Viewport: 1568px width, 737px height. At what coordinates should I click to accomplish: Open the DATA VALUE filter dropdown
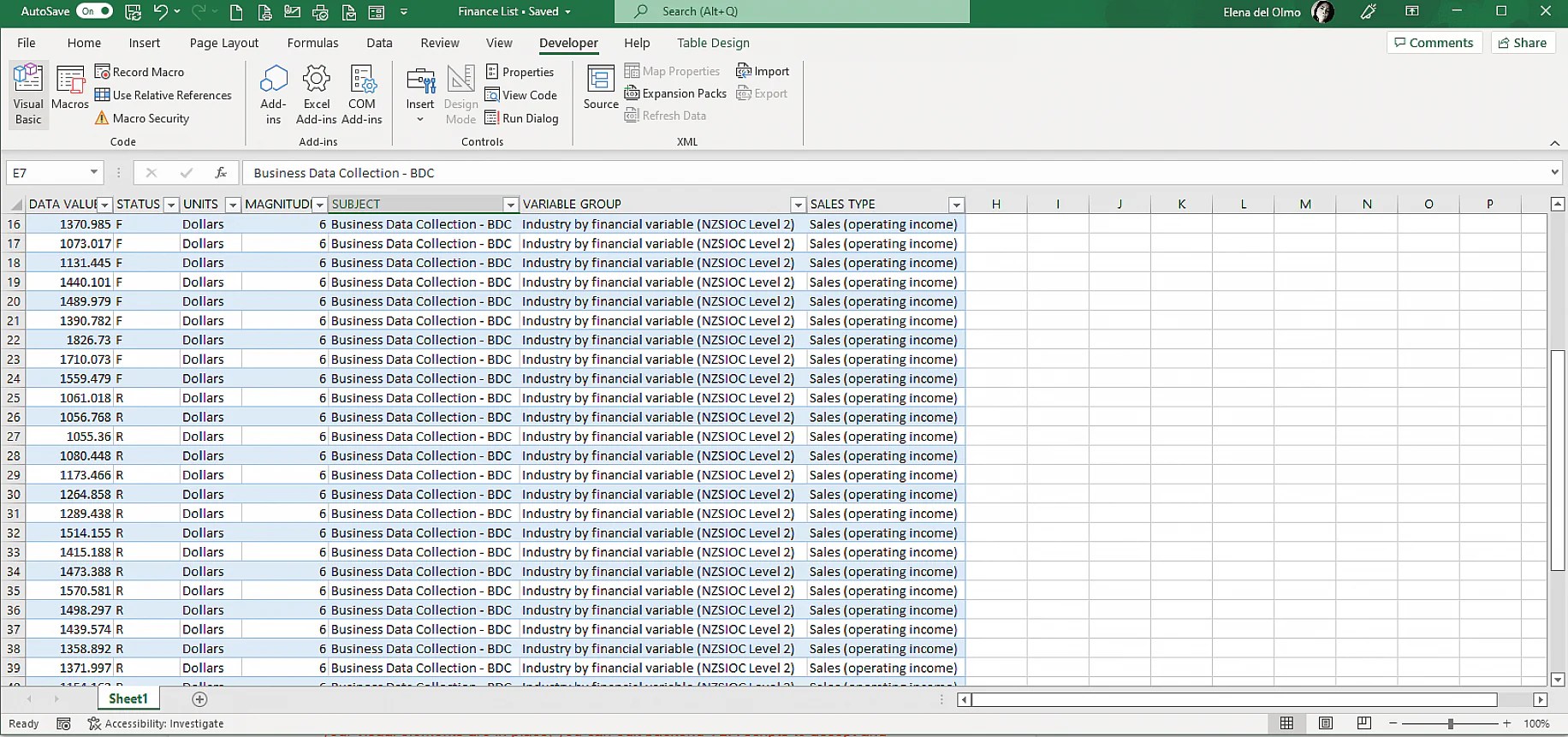click(x=104, y=205)
